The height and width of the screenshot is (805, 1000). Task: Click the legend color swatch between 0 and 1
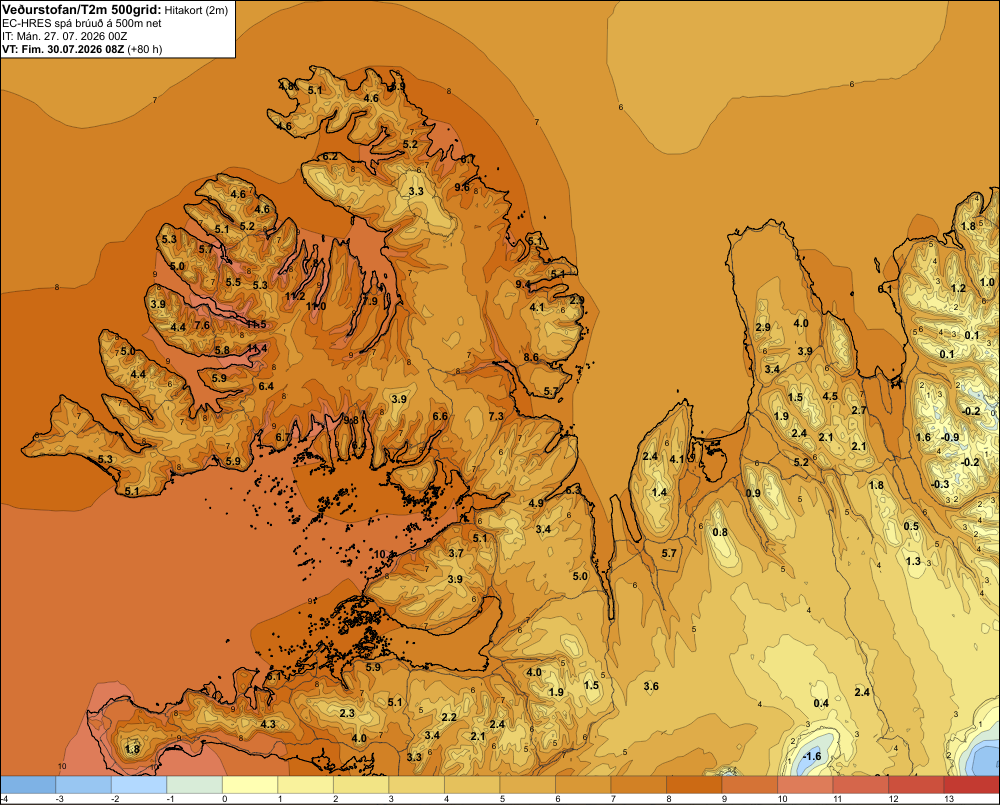click(250, 785)
